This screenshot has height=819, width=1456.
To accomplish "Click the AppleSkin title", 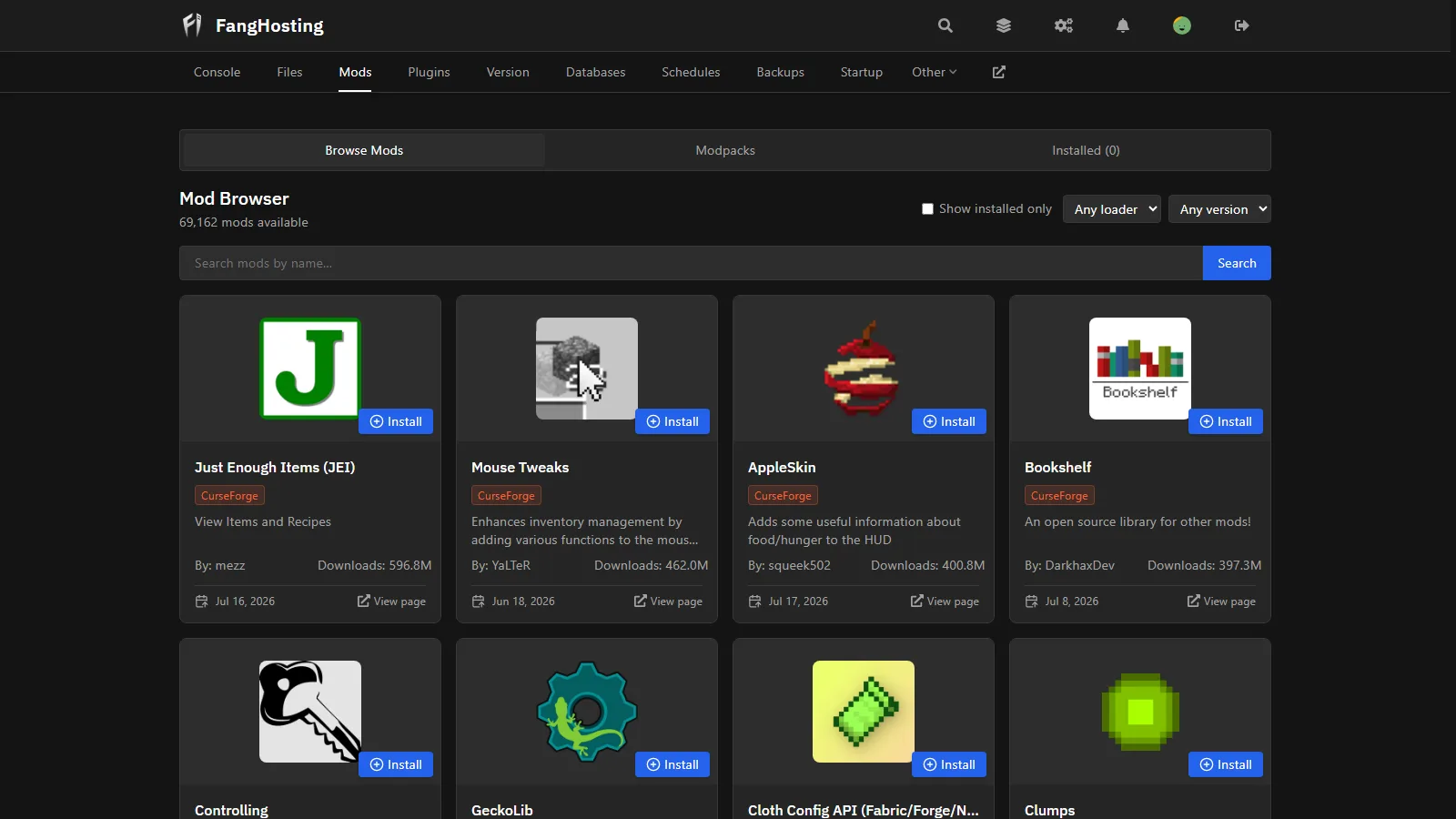I will pyautogui.click(x=782, y=467).
